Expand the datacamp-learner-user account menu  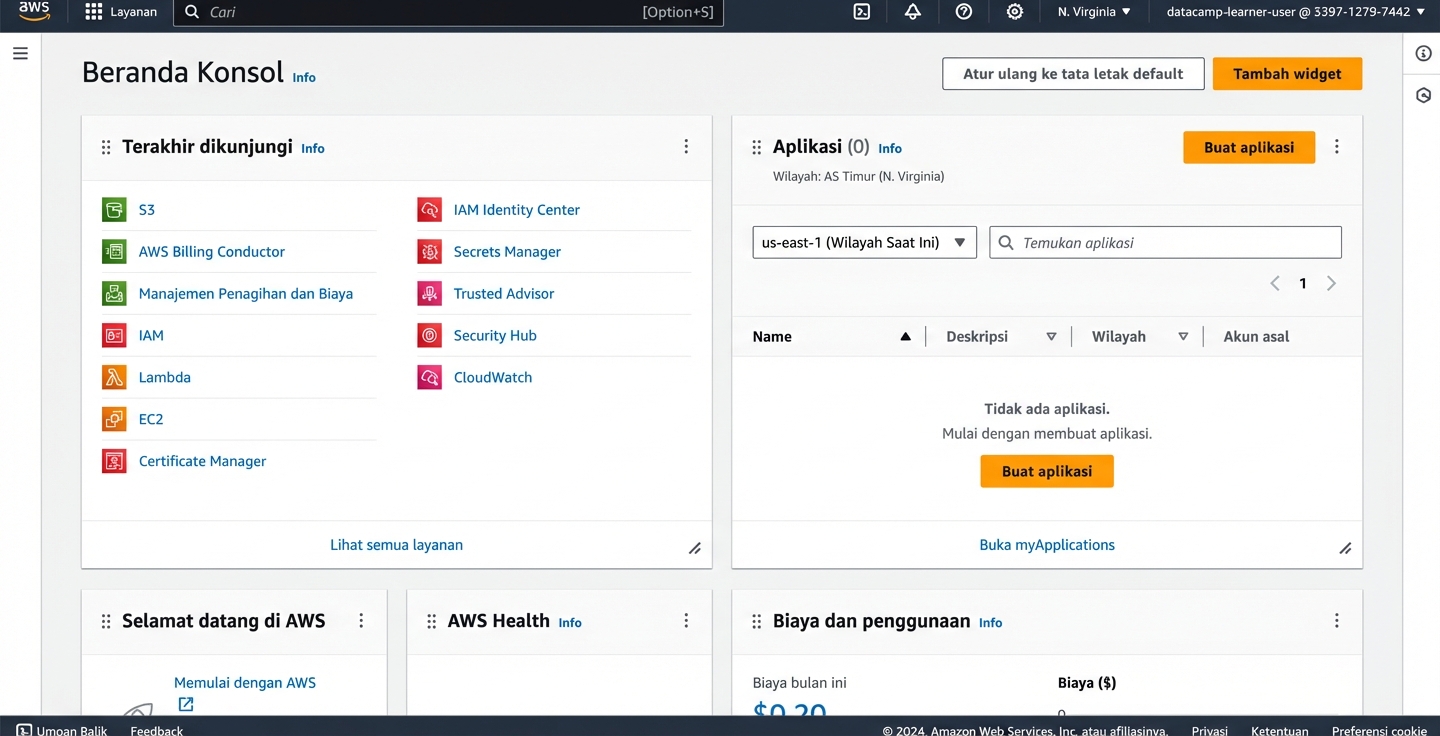[1295, 12]
